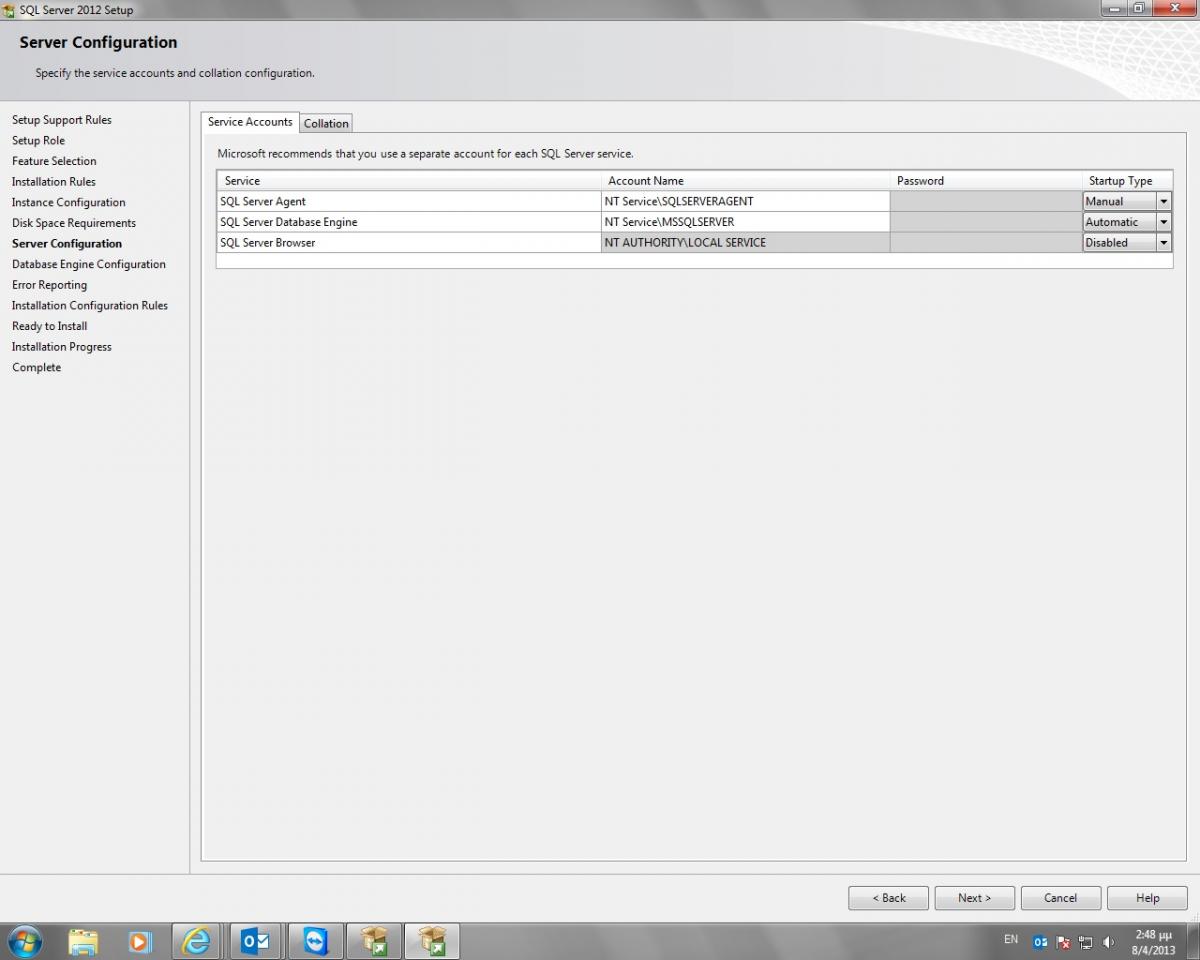1200x960 pixels.
Task: Open setup Help
Action: 1147,898
